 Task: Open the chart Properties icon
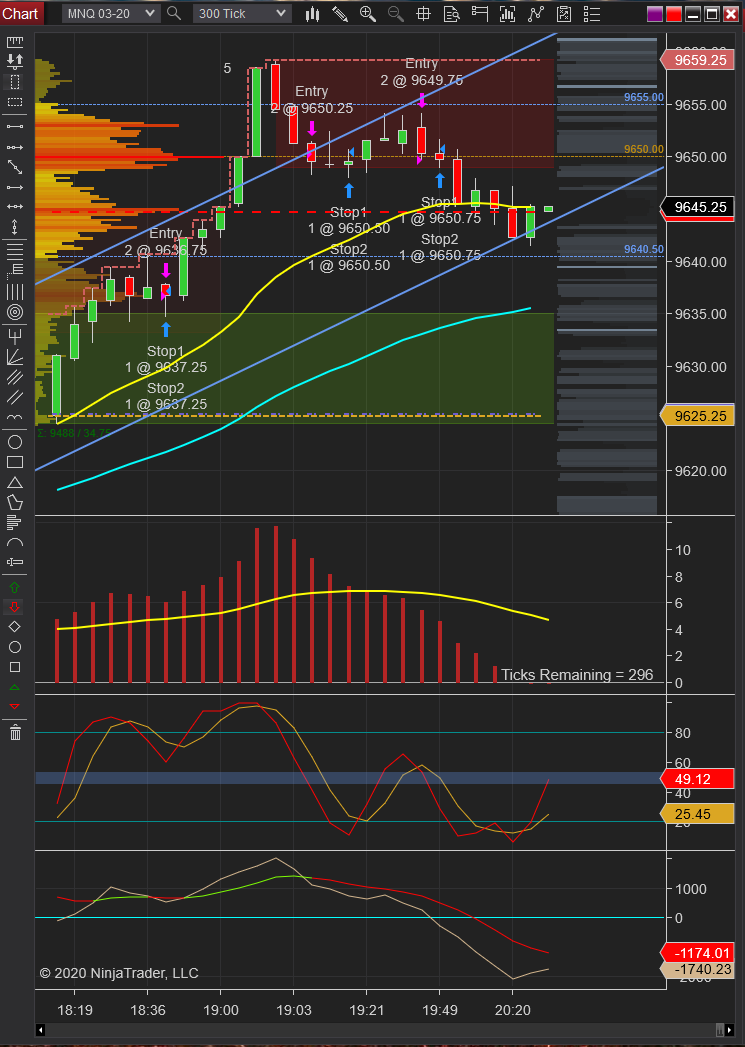click(x=563, y=13)
